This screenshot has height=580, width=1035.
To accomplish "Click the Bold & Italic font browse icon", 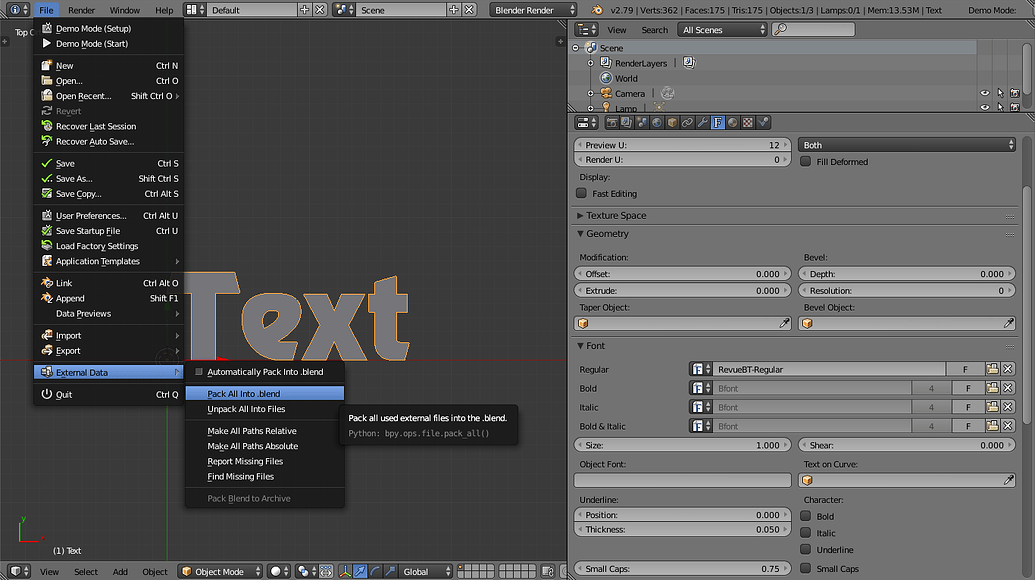I will pyautogui.click(x=700, y=426).
